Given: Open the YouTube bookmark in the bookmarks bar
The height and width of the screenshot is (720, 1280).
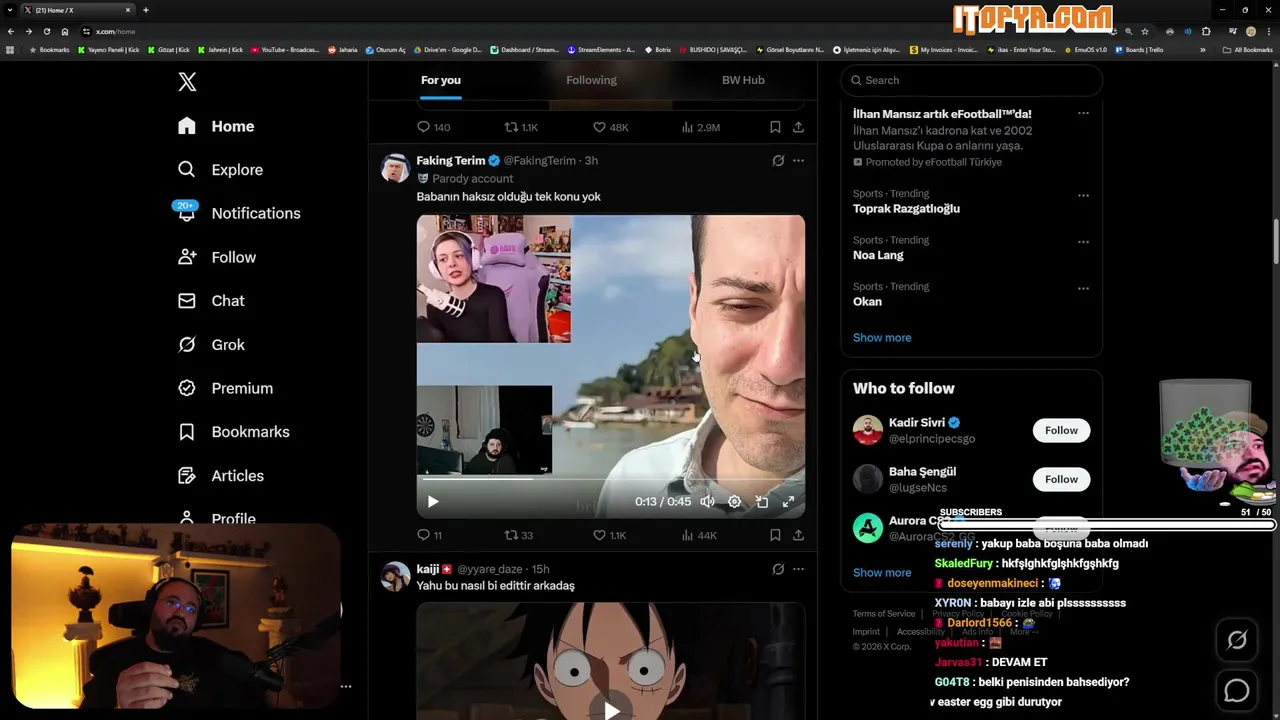Looking at the screenshot, I should pos(285,49).
